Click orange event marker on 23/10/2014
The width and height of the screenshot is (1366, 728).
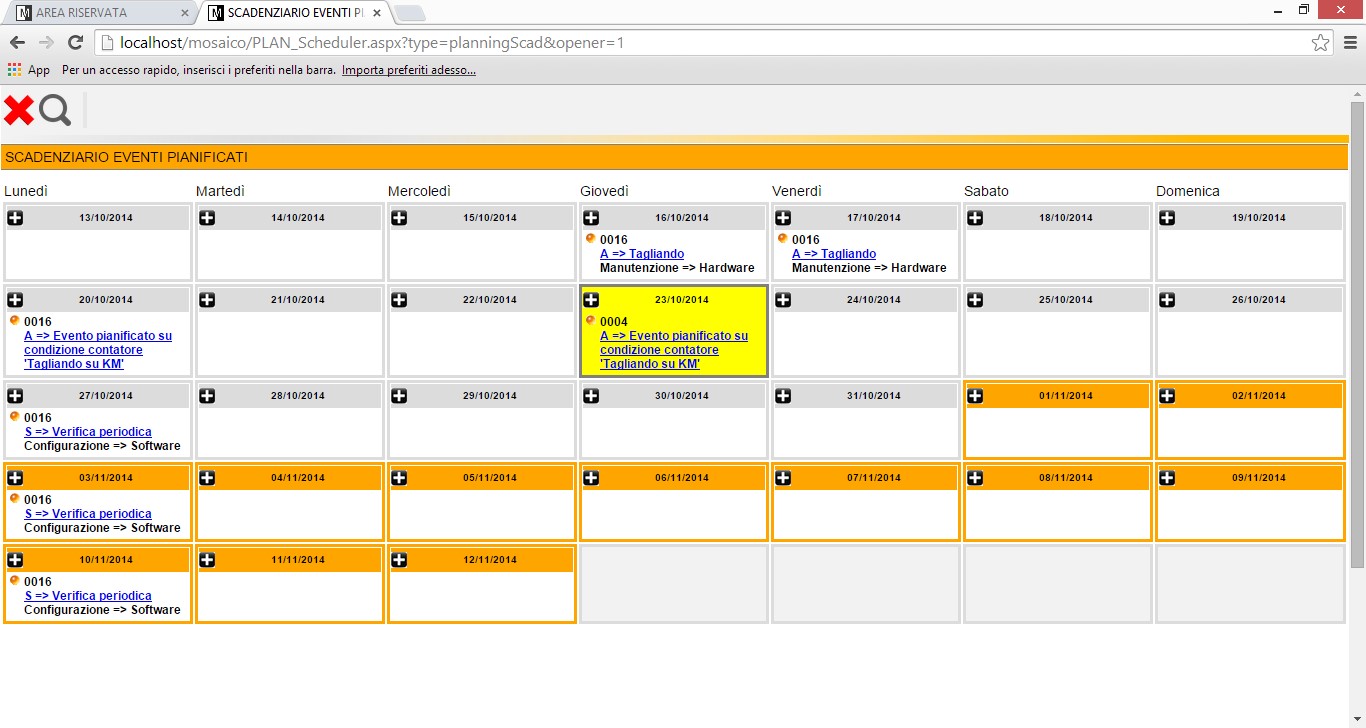[x=590, y=320]
